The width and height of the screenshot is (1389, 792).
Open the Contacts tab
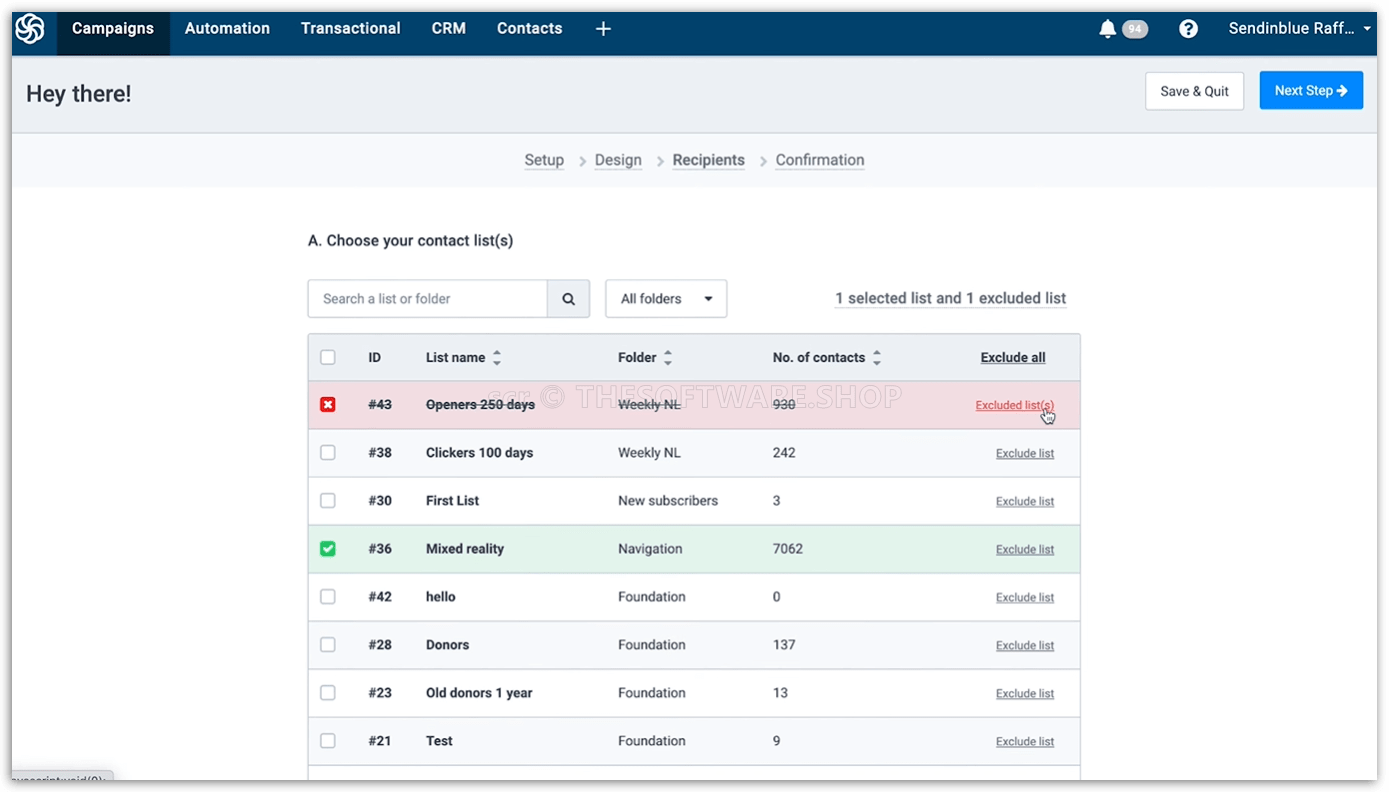(529, 29)
